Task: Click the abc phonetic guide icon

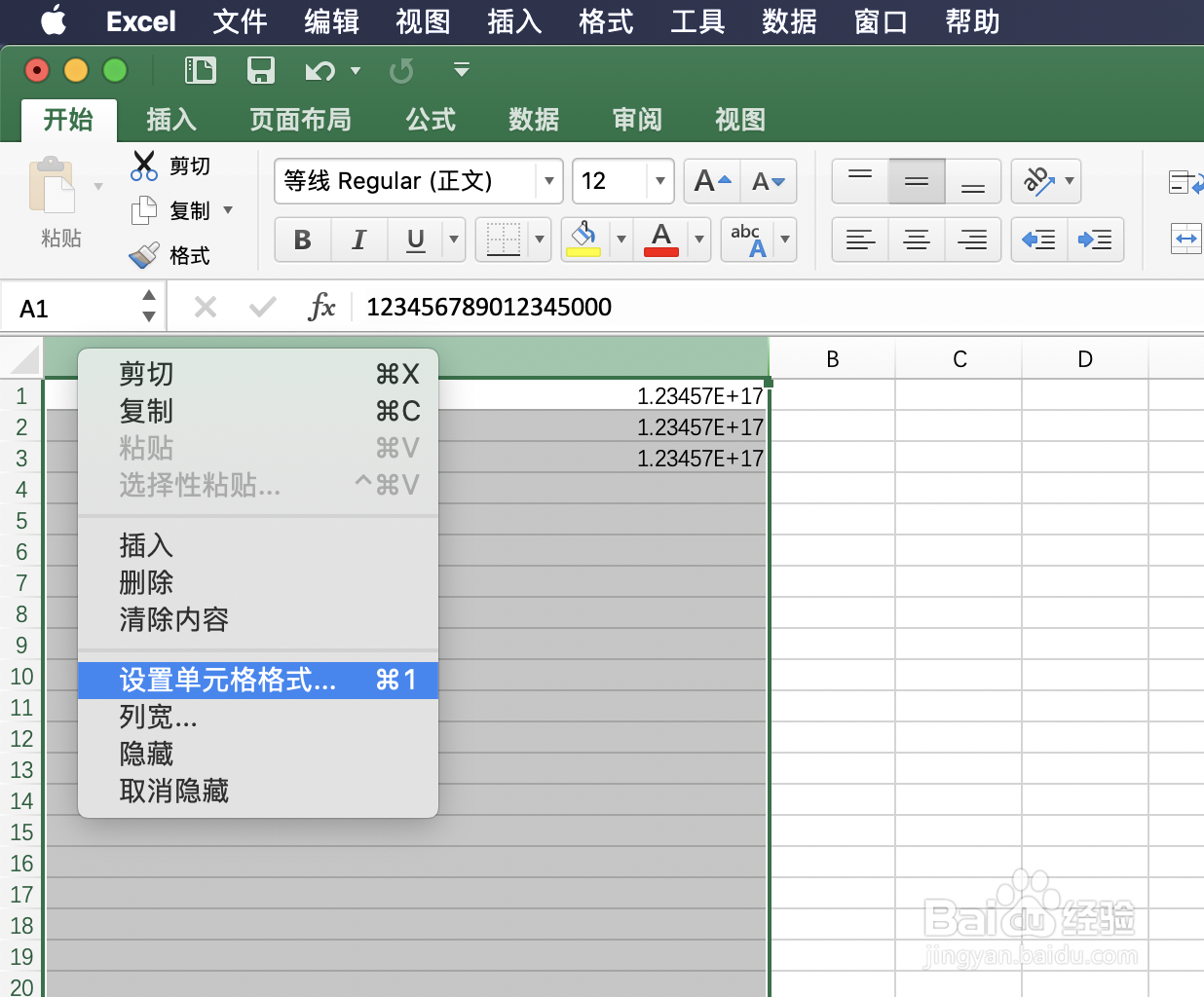Action: 748,240
